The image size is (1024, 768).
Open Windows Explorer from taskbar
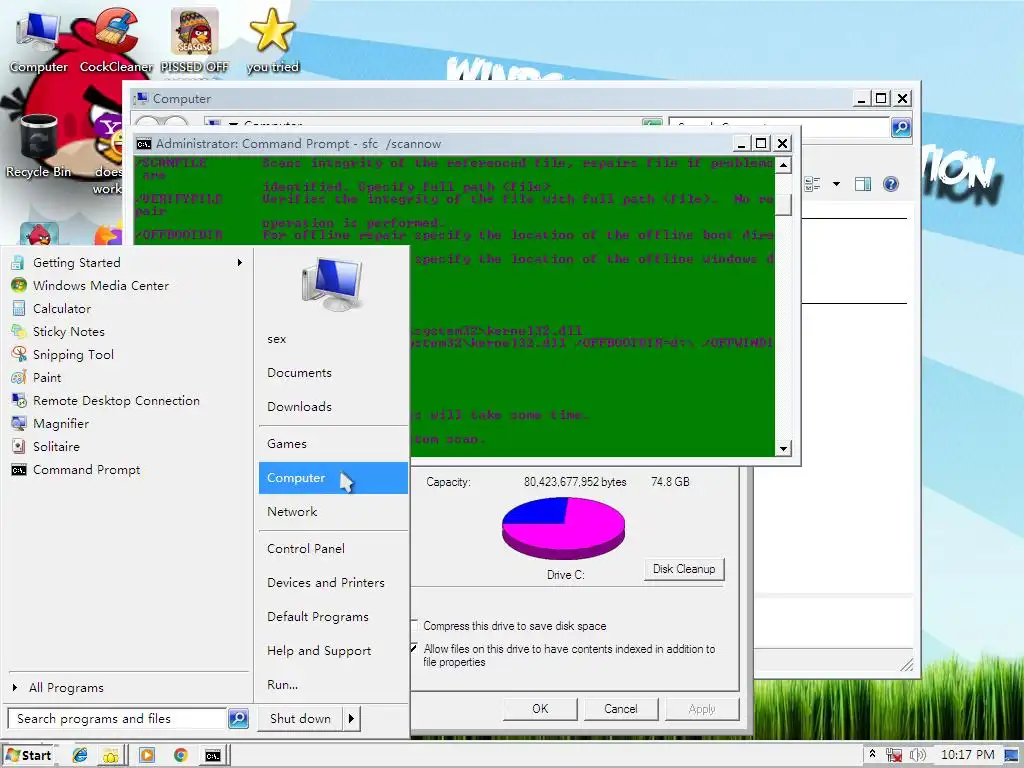click(x=111, y=755)
